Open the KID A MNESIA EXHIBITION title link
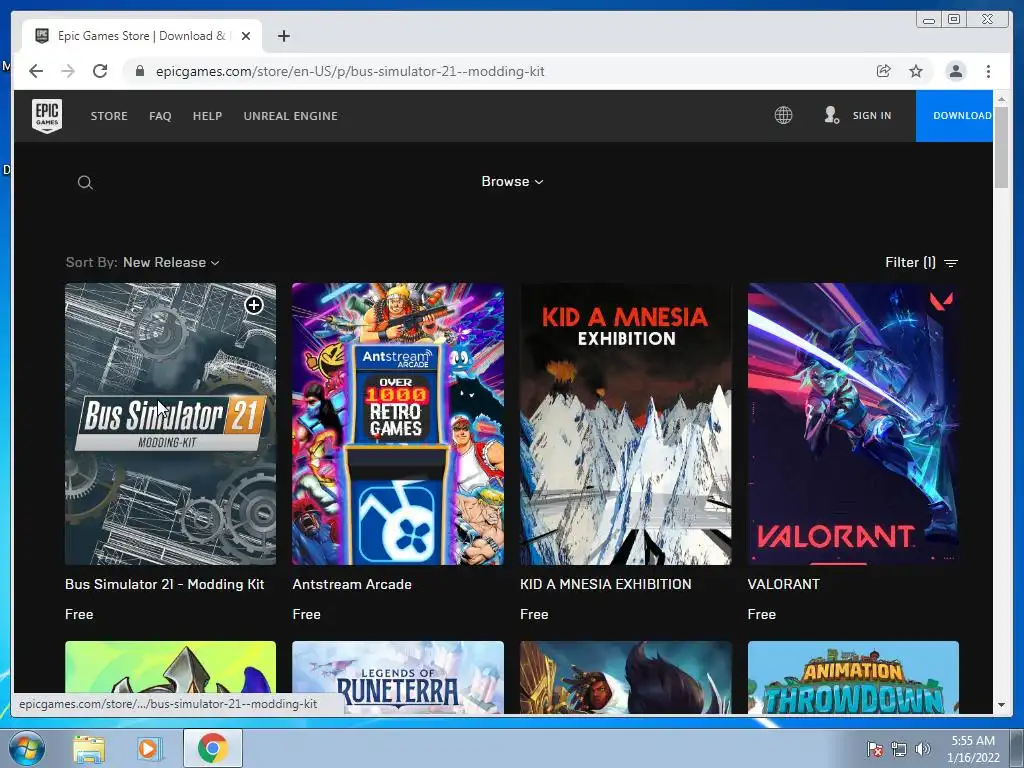The image size is (1024, 768). [x=605, y=584]
